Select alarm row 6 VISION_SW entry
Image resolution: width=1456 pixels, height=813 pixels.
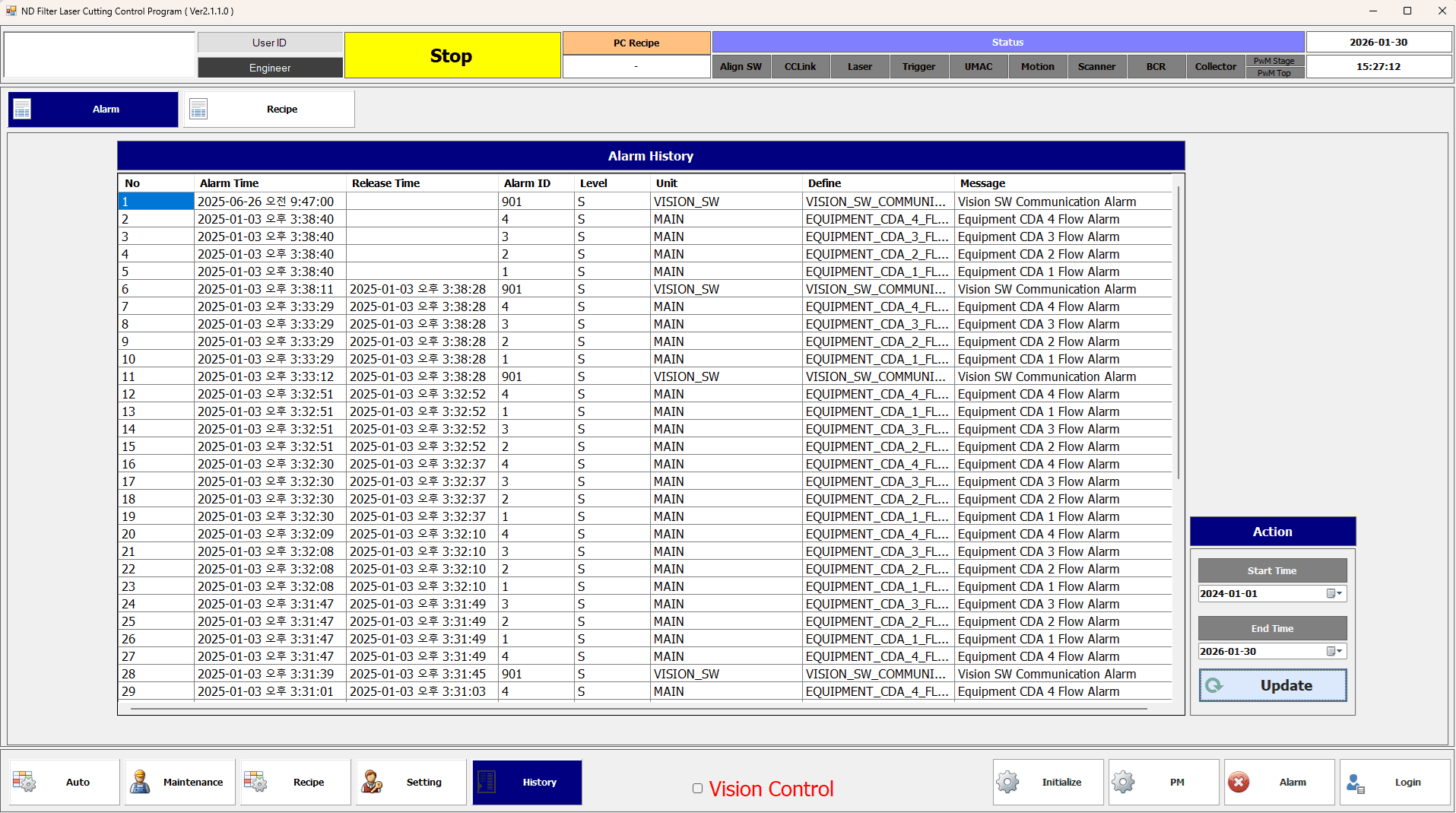tap(686, 289)
